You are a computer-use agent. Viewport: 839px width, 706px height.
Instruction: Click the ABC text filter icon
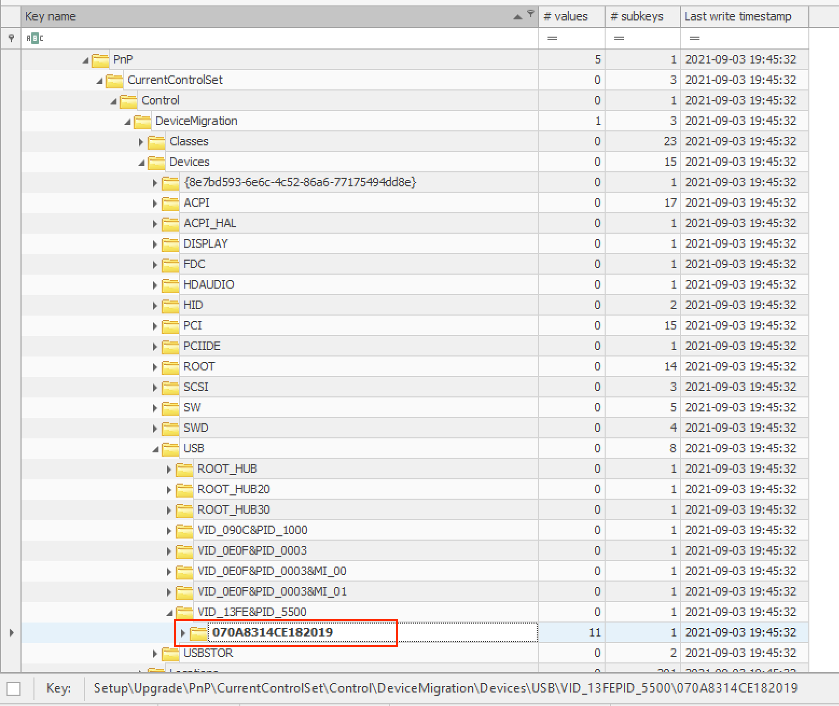click(35, 38)
